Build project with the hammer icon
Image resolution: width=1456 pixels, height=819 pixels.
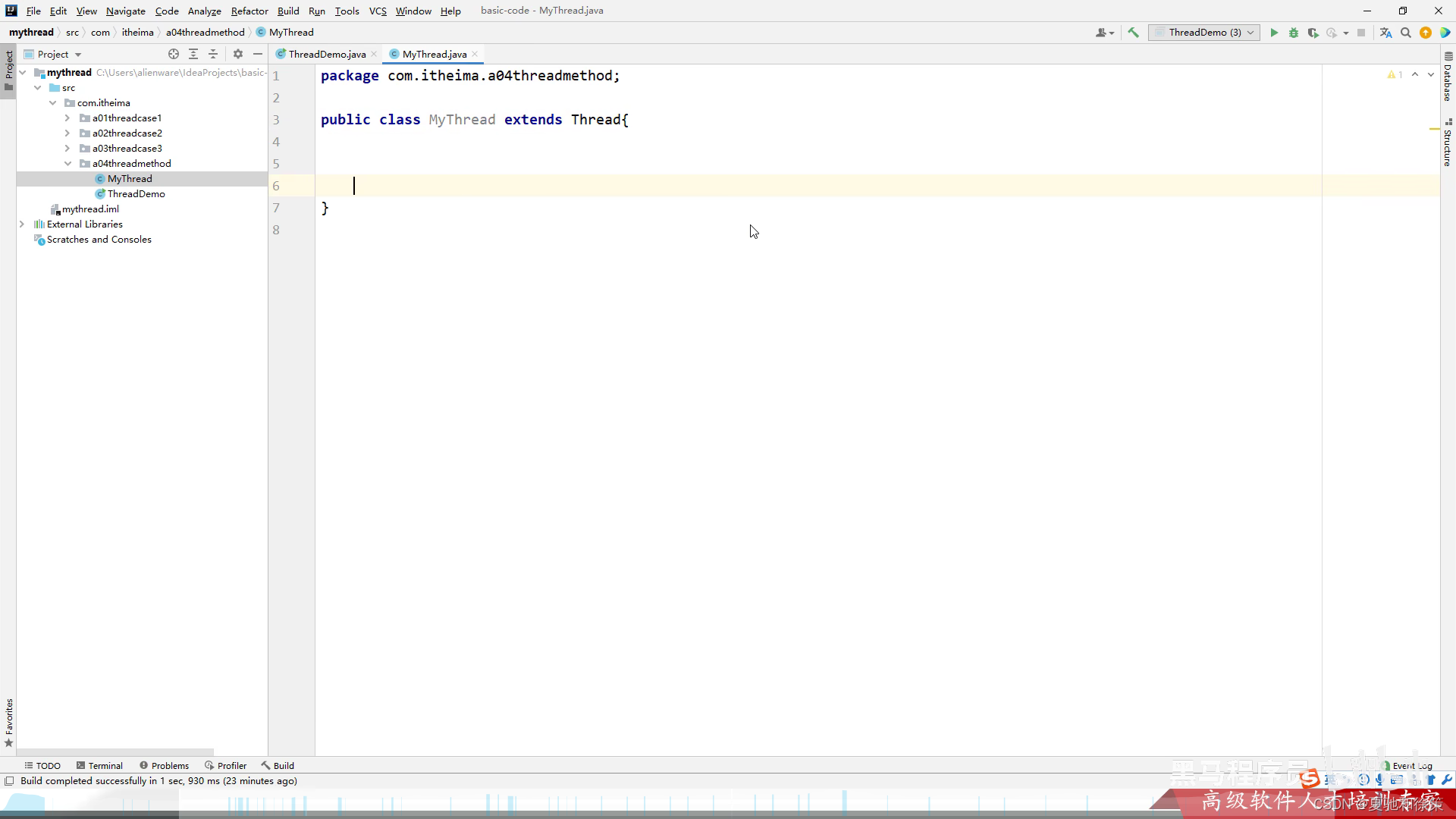click(1133, 33)
